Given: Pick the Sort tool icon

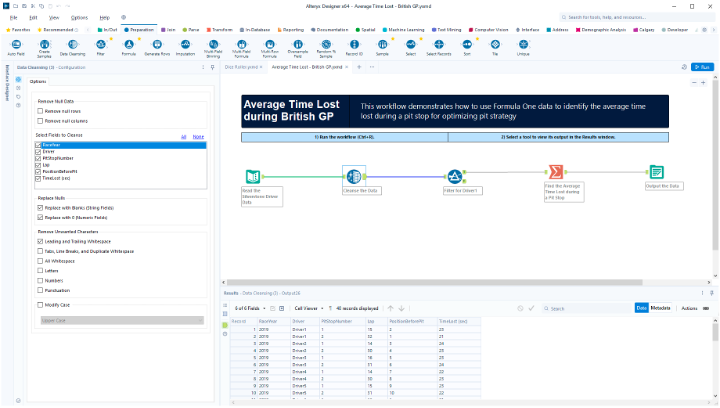Looking at the screenshot, I should point(467,45).
